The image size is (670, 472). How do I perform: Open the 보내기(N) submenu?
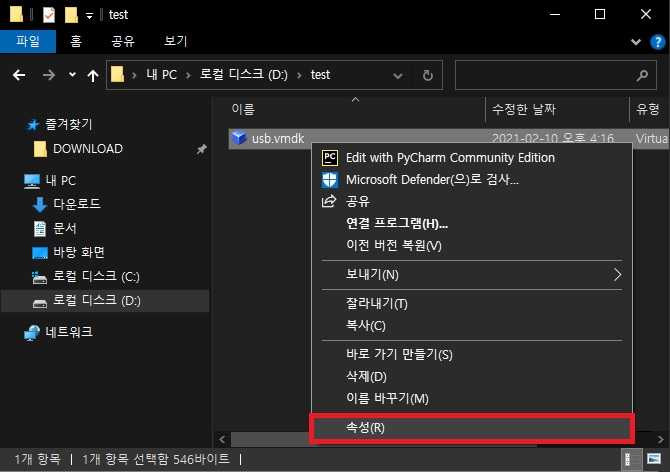tap(472, 275)
